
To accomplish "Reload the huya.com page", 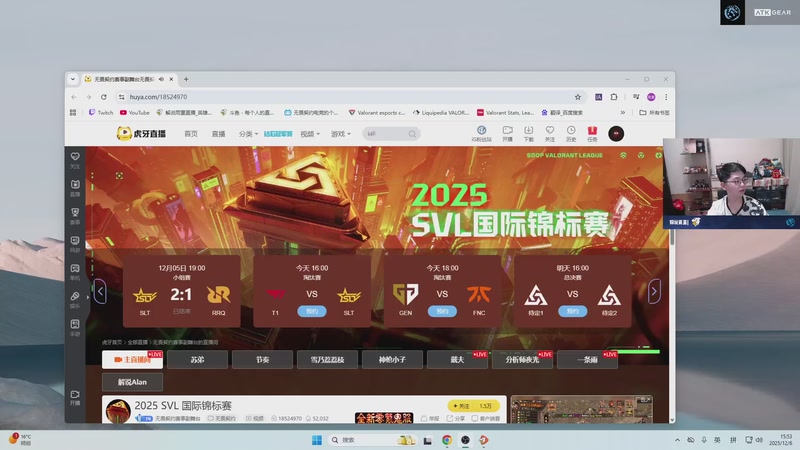I will point(104,97).
